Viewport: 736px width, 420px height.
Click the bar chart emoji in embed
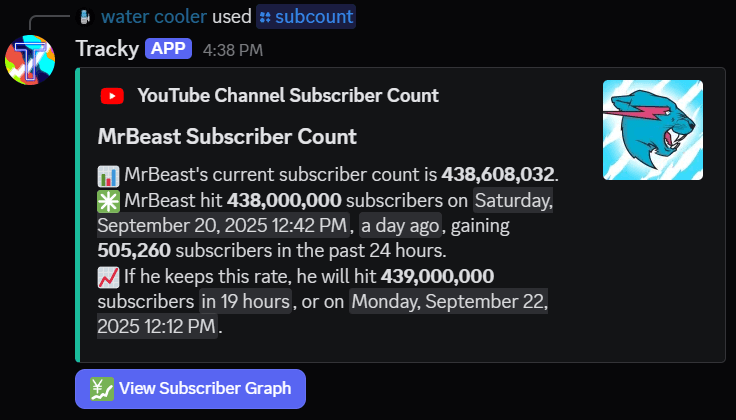click(109, 175)
